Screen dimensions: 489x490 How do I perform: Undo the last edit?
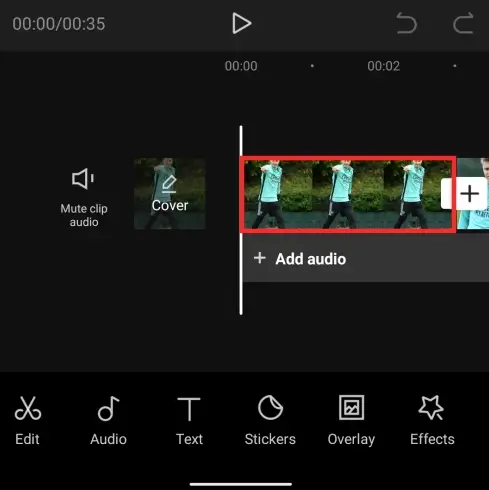click(x=406, y=23)
